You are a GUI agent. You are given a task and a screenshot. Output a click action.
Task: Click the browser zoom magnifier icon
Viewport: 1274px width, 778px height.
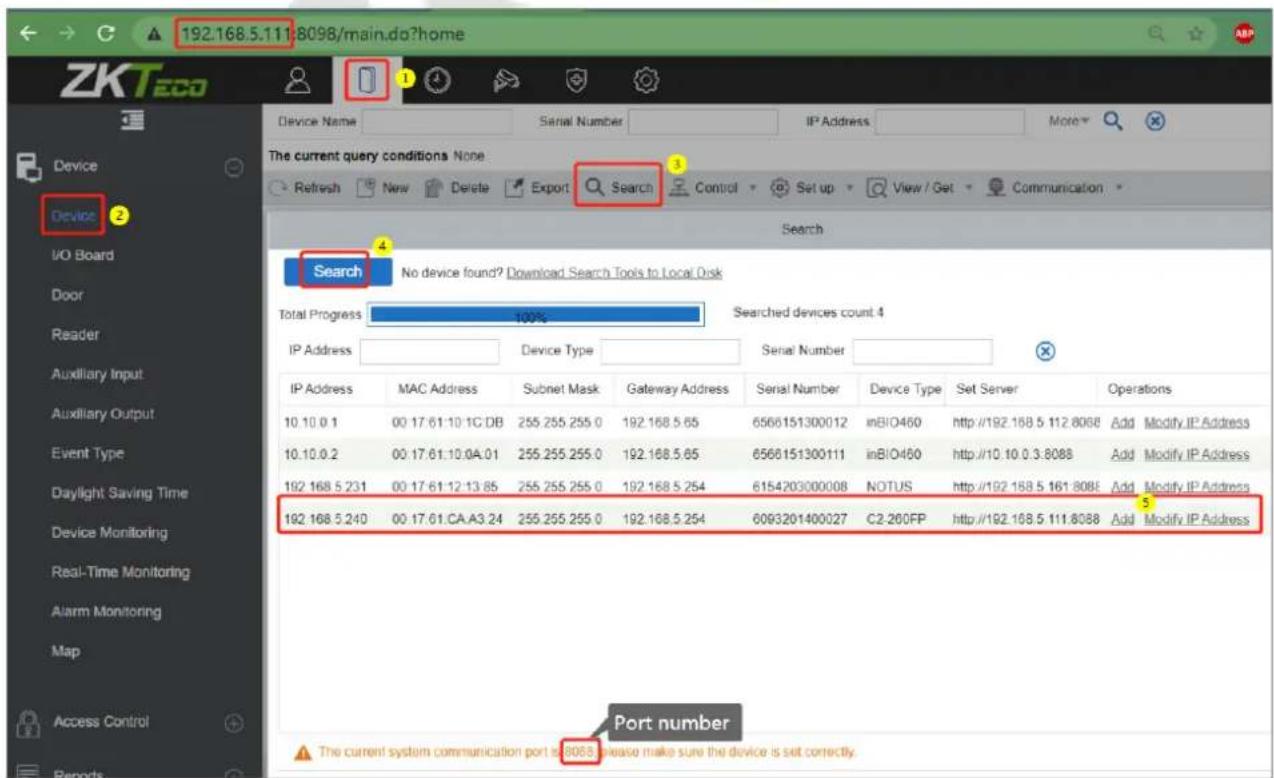click(x=1156, y=33)
